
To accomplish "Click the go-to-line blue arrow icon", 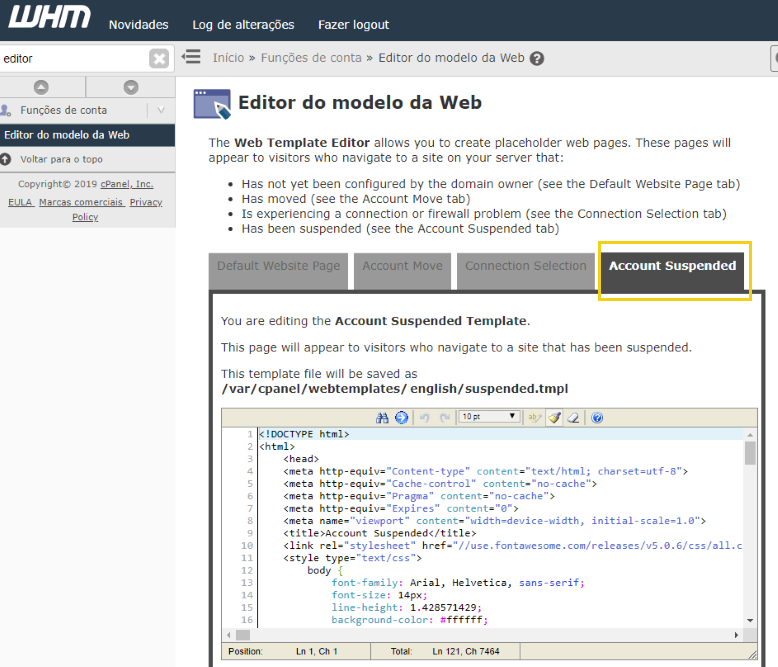I will click(401, 418).
